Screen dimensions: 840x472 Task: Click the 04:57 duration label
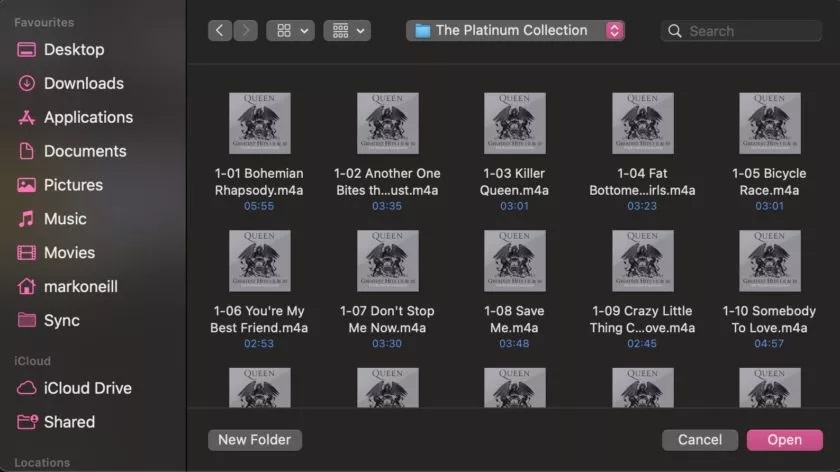(x=769, y=344)
